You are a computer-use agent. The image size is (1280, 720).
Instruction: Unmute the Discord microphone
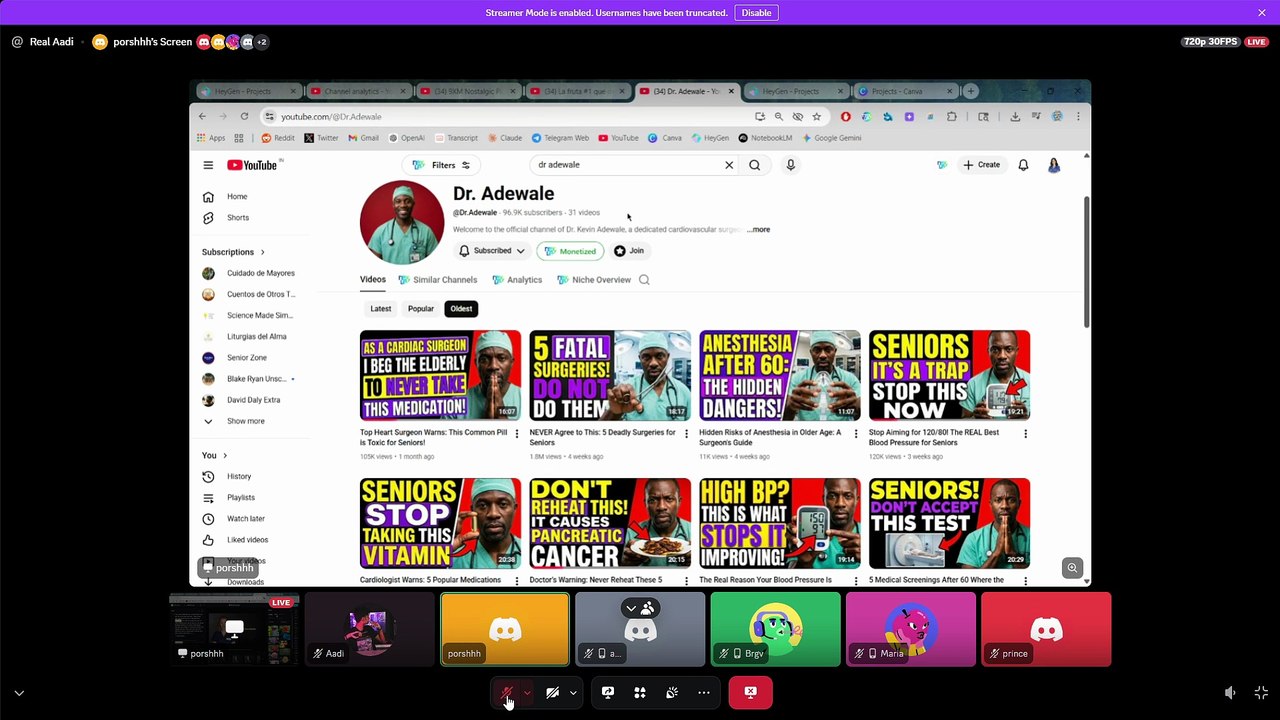(507, 692)
